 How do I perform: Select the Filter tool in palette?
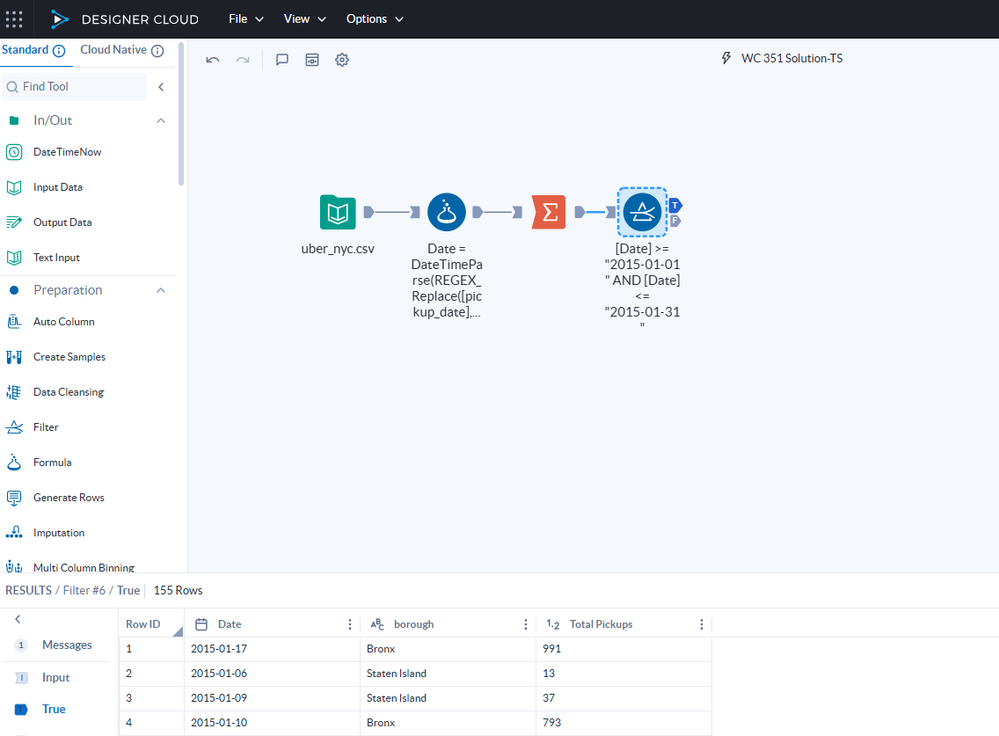[45, 427]
